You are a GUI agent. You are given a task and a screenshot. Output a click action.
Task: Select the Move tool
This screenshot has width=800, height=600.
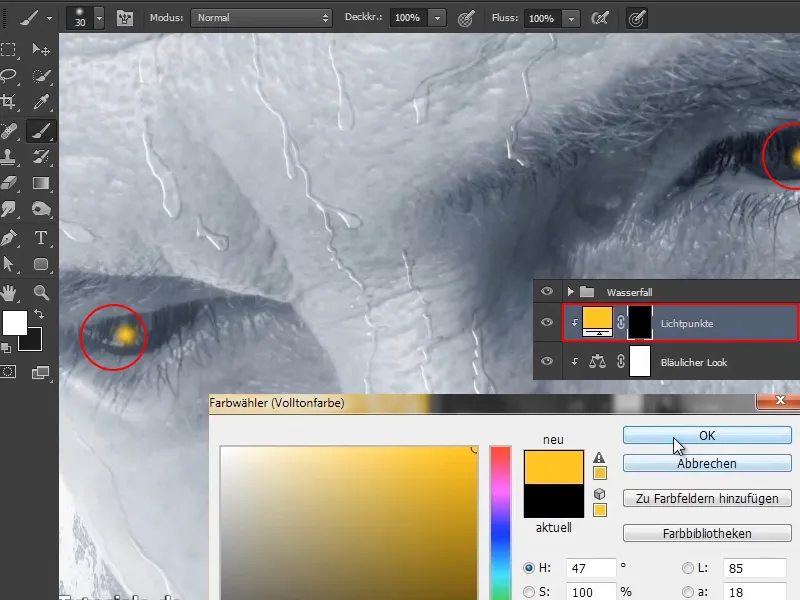click(41, 49)
